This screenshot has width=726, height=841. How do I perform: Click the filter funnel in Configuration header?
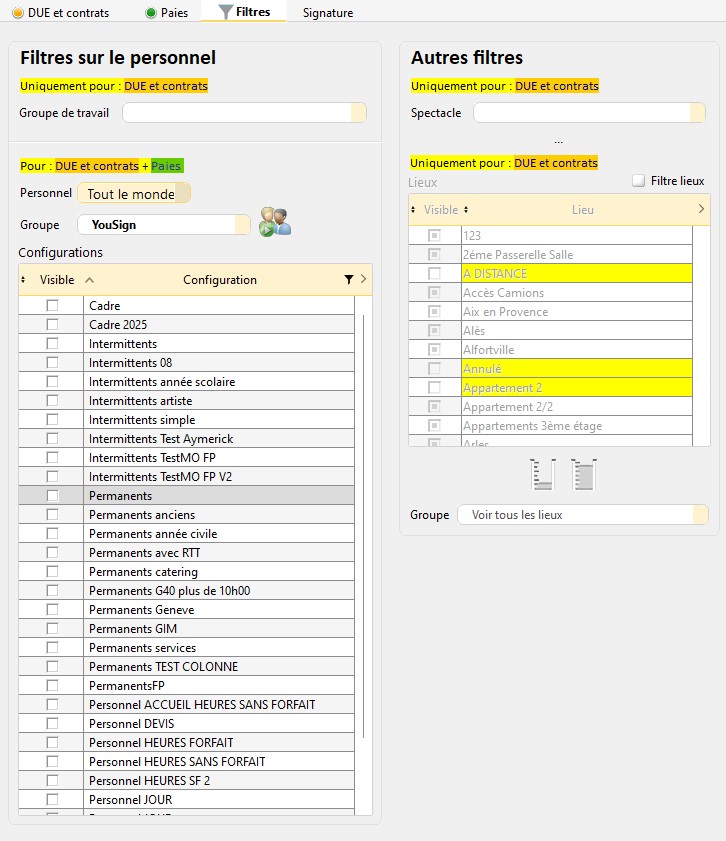click(348, 280)
